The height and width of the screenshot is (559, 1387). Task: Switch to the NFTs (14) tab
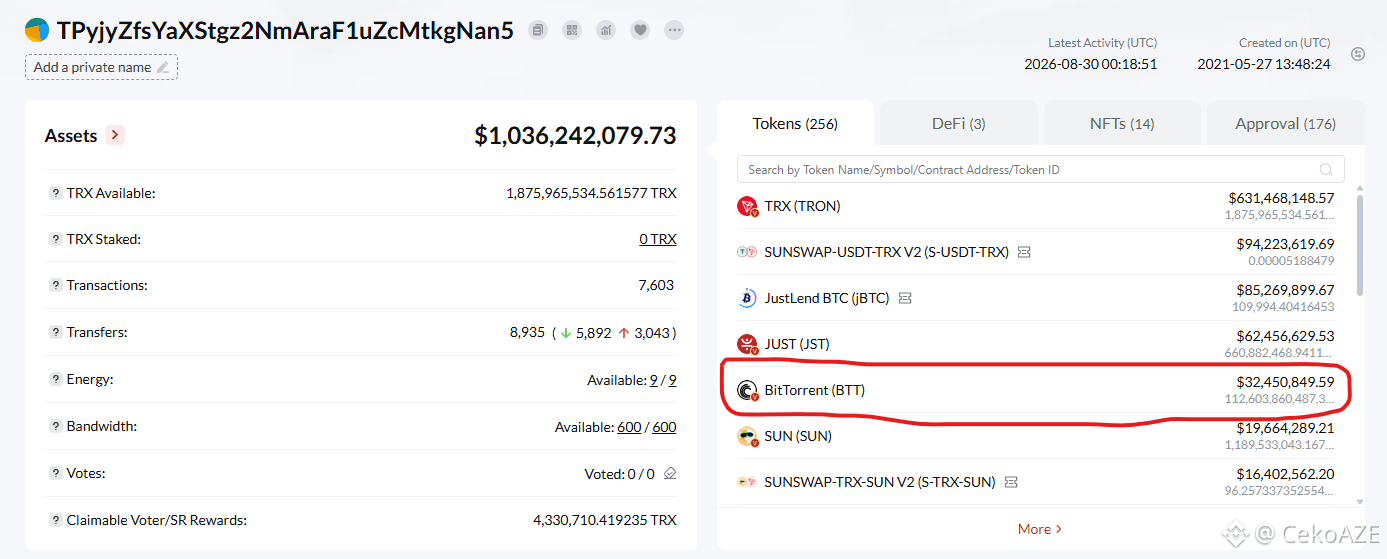point(1122,124)
